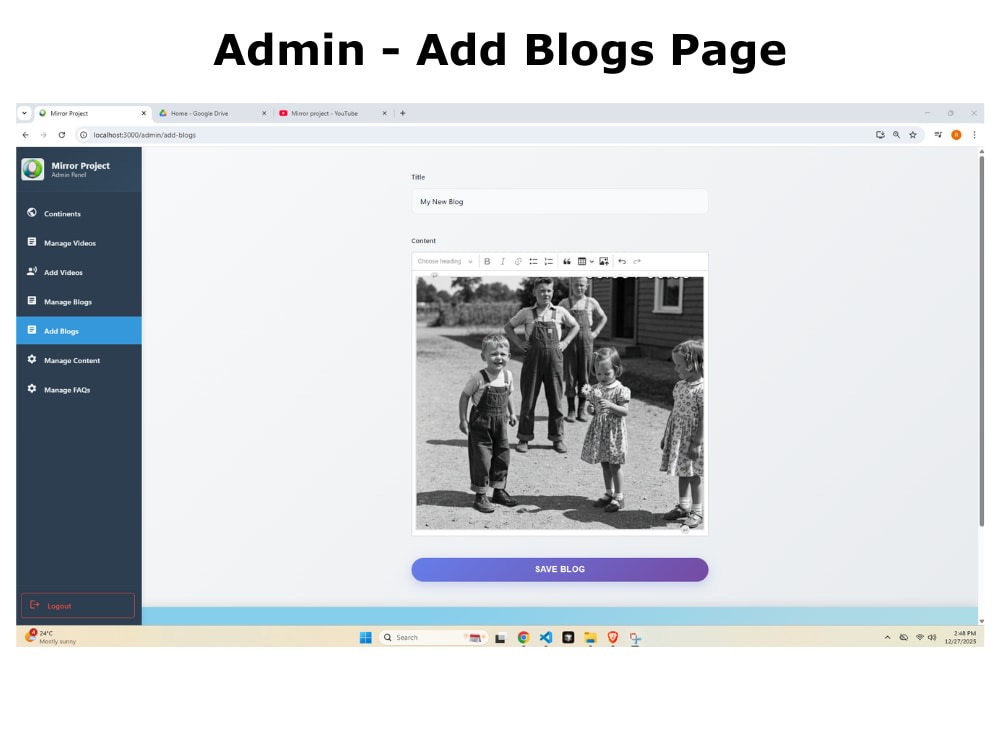Apply Italic formatting in the editor
Screen dimensions: 1000x750
pyautogui.click(x=503, y=261)
